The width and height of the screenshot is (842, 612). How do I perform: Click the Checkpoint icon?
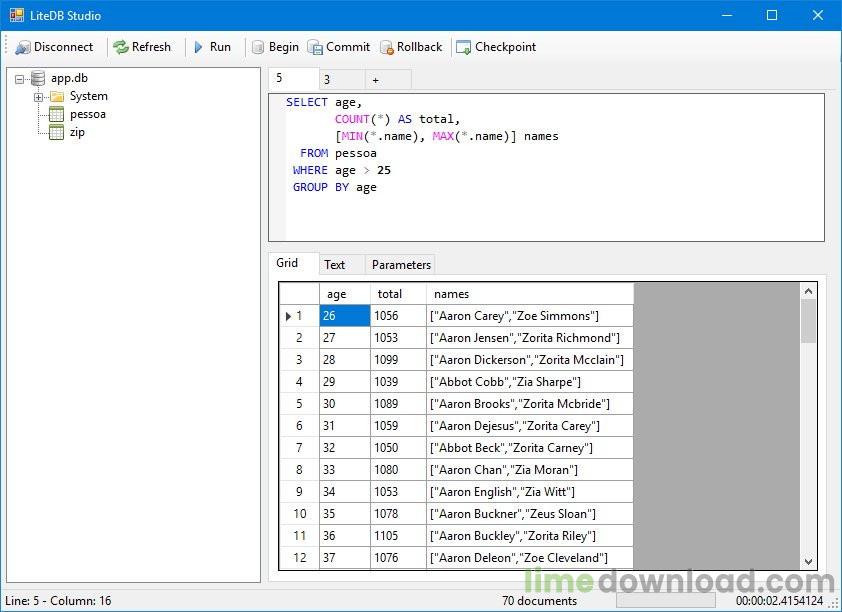[463, 47]
